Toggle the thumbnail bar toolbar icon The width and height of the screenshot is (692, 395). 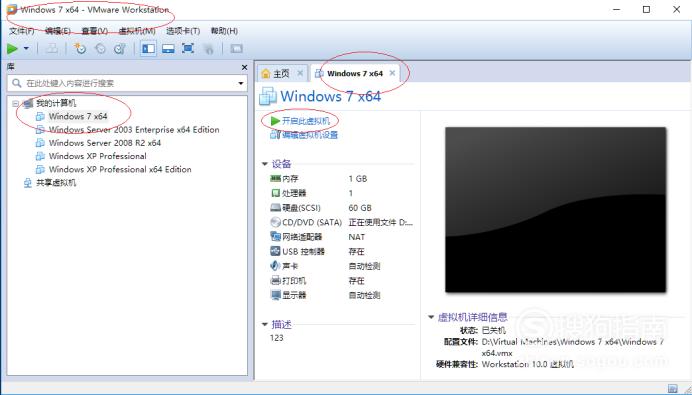(168, 49)
